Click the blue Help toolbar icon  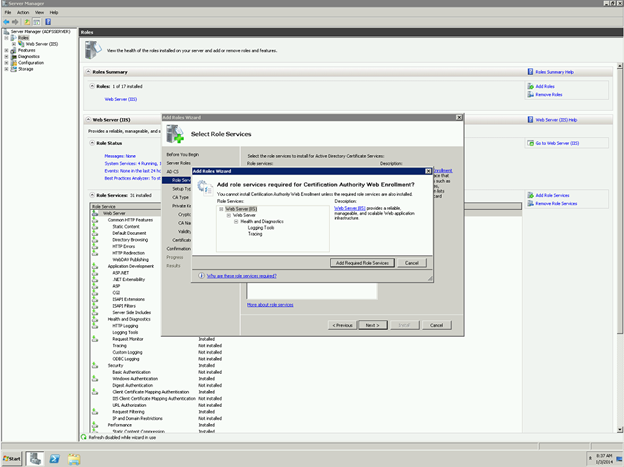click(x=48, y=22)
